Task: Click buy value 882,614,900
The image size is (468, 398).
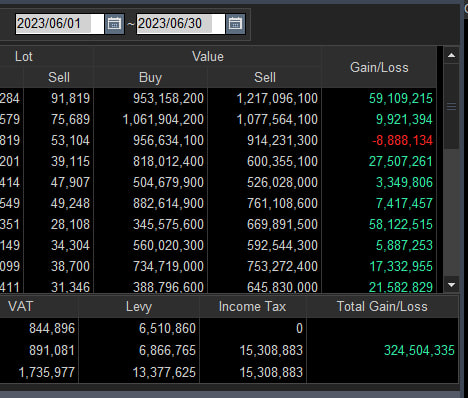Action: pyautogui.click(x=168, y=203)
